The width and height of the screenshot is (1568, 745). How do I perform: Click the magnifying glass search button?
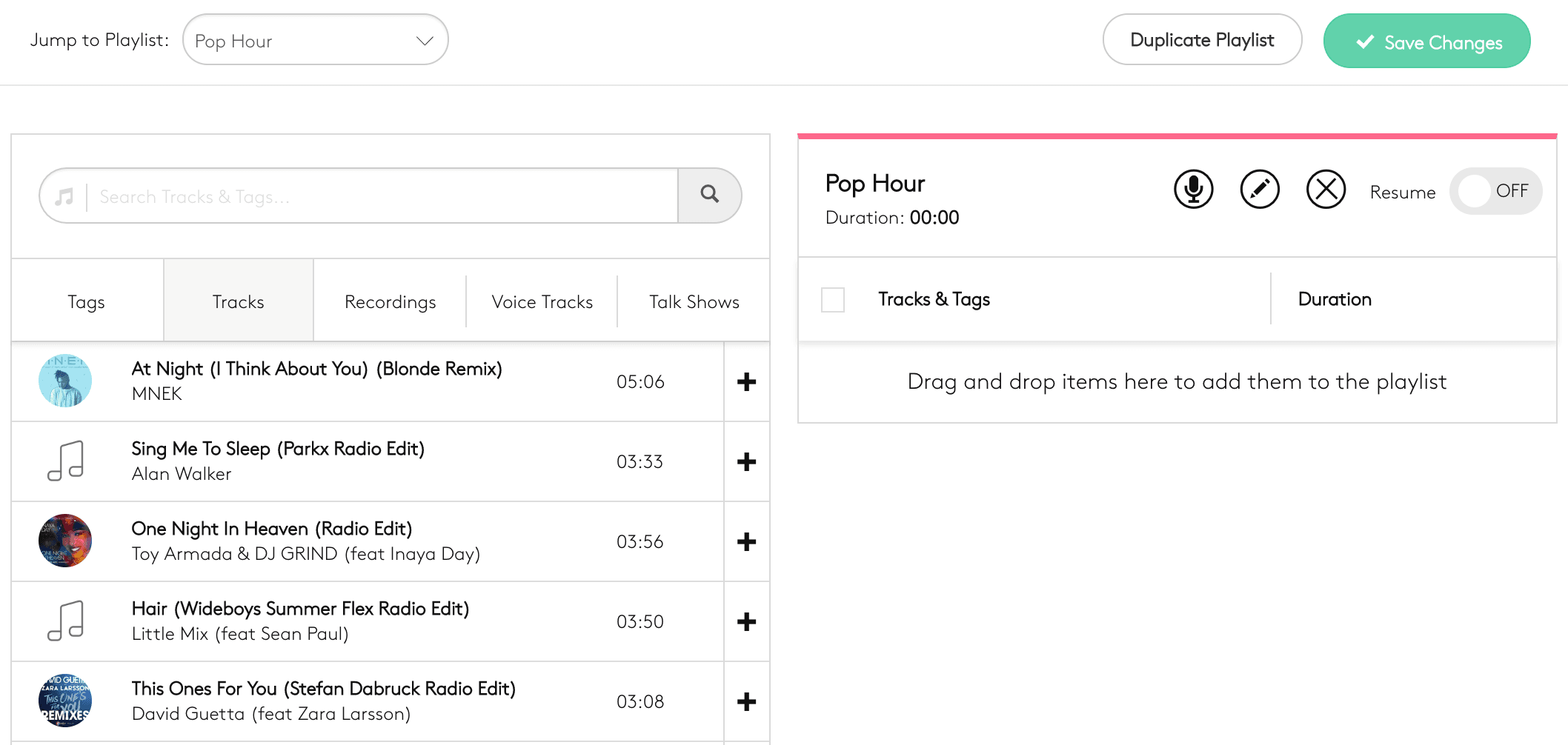(710, 196)
